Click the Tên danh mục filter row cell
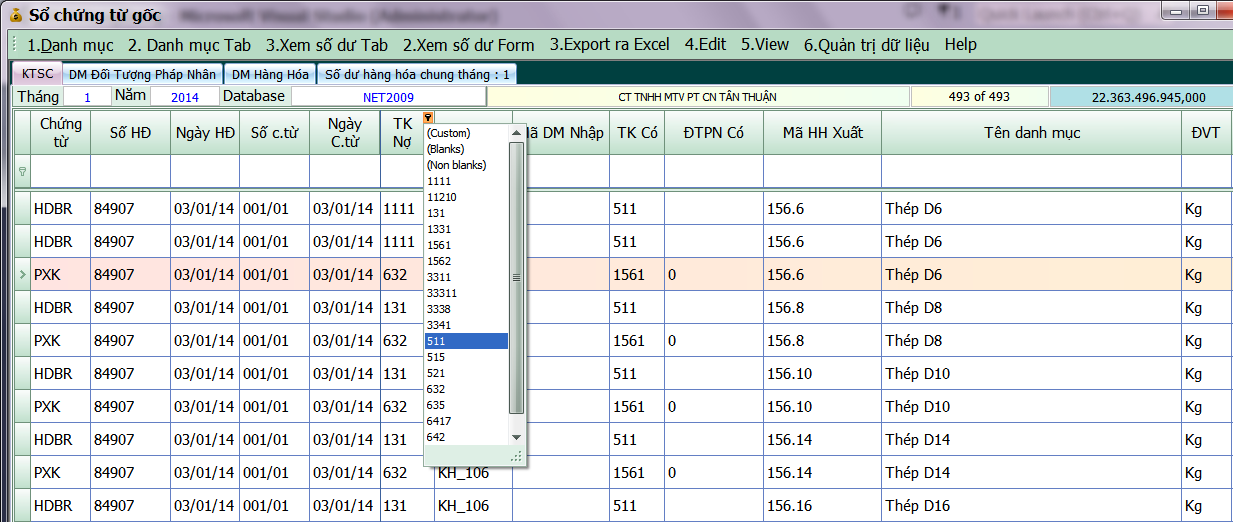This screenshot has height=525, width=1234. point(1031,171)
